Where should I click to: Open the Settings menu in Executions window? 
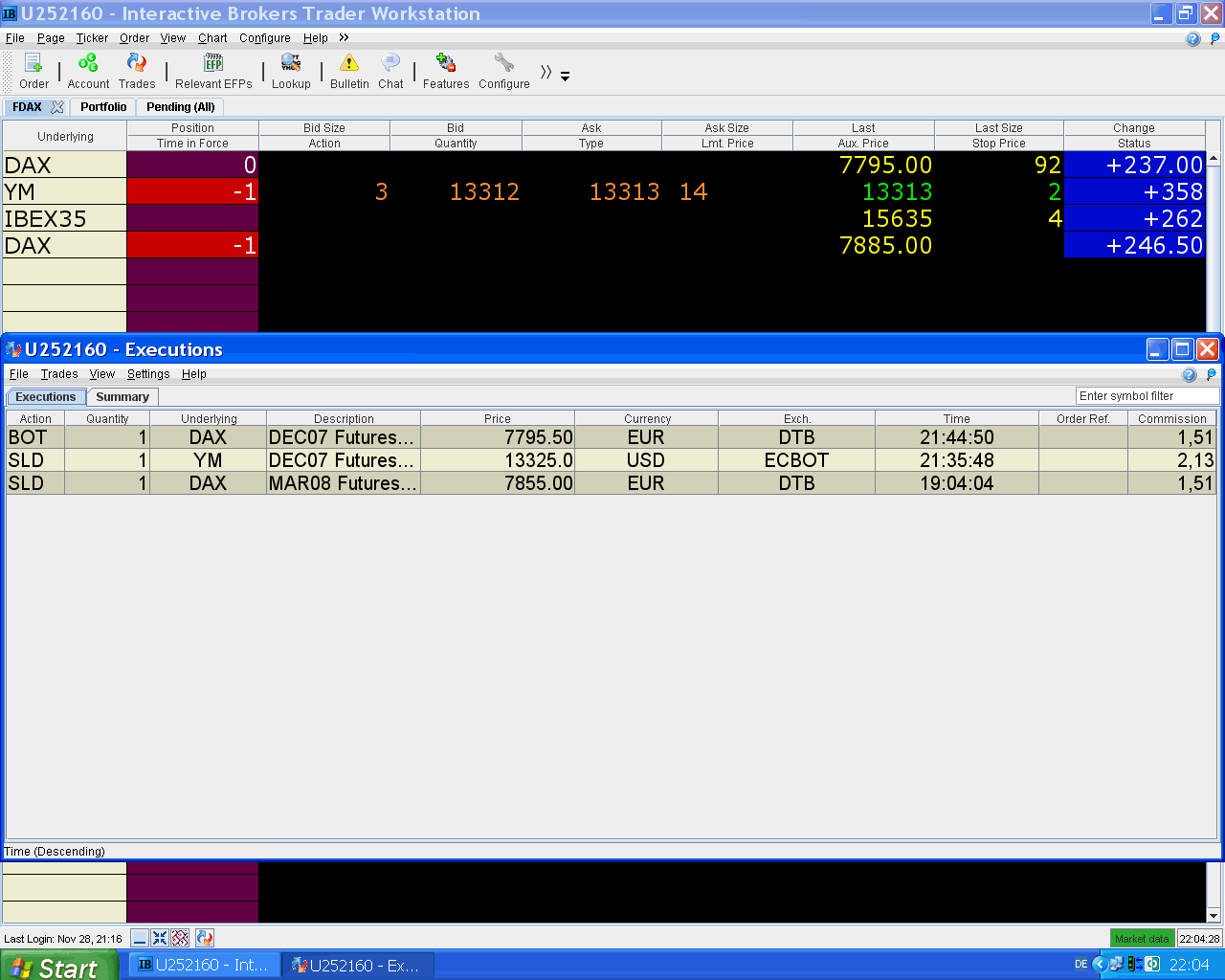(148, 374)
